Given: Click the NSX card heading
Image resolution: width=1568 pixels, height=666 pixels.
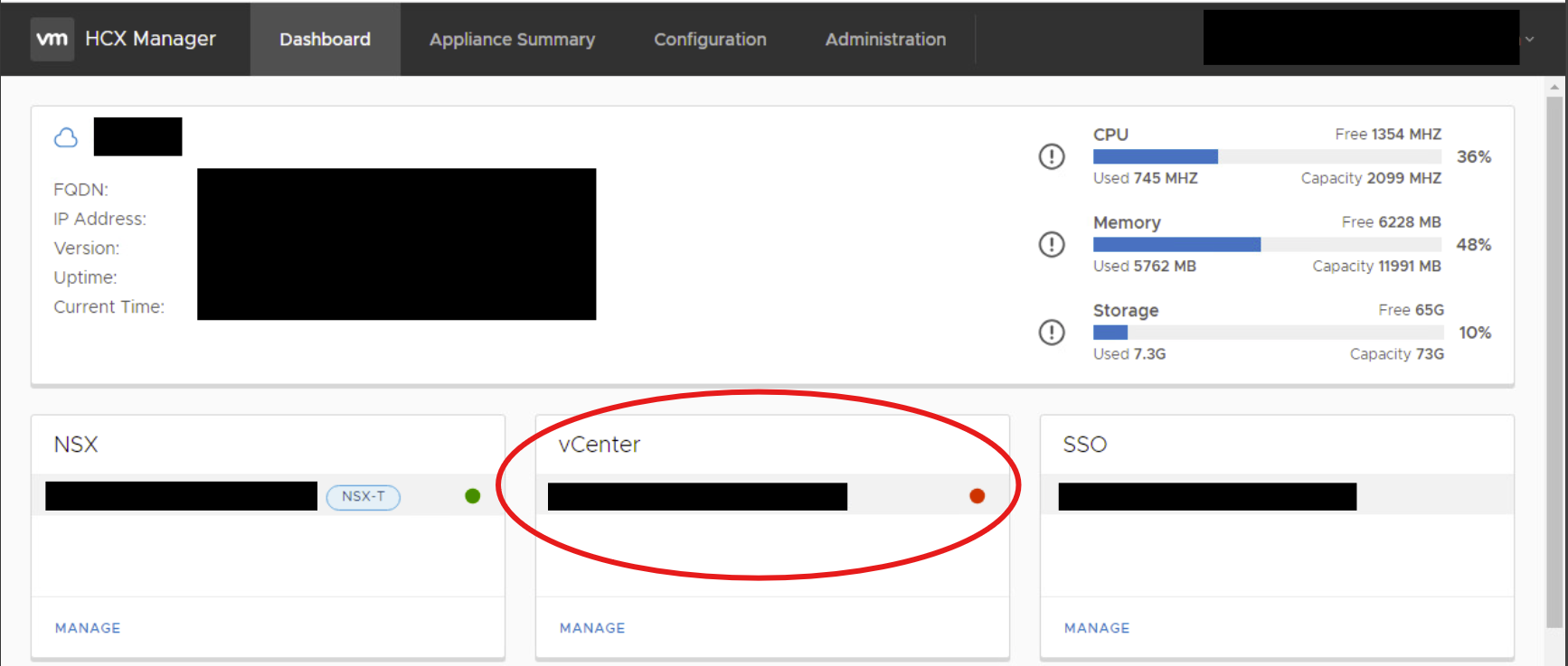Looking at the screenshot, I should pos(76,445).
